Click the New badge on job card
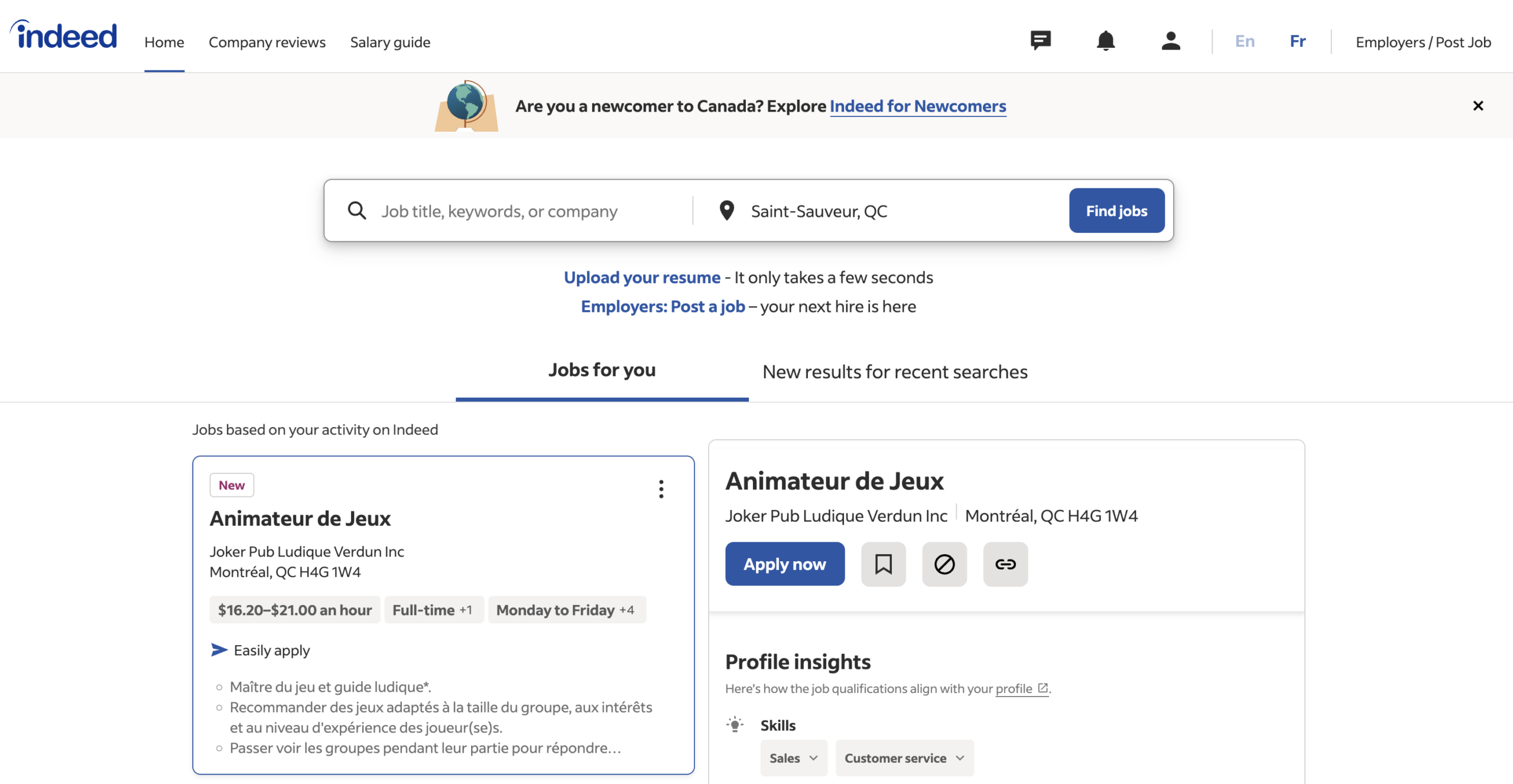 [x=232, y=485]
